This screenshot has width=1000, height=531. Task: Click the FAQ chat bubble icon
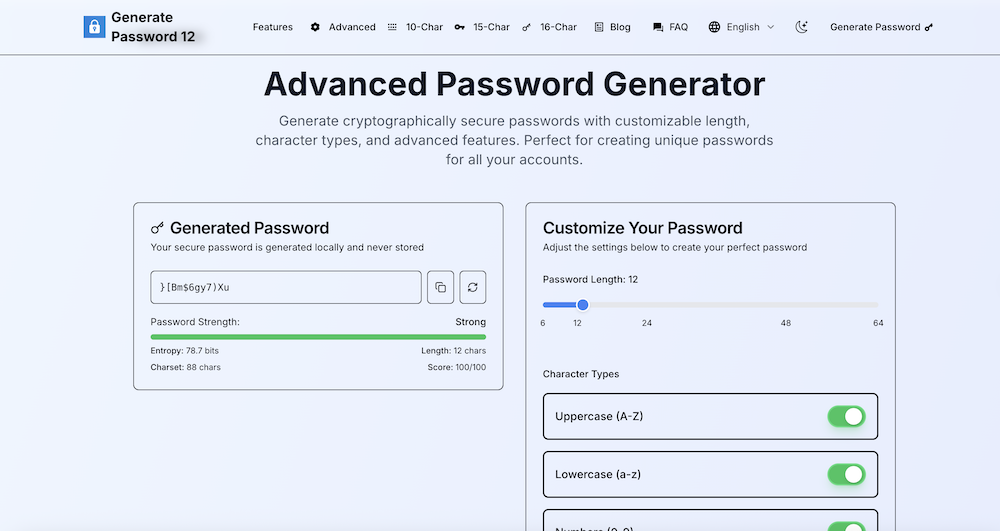click(x=657, y=27)
